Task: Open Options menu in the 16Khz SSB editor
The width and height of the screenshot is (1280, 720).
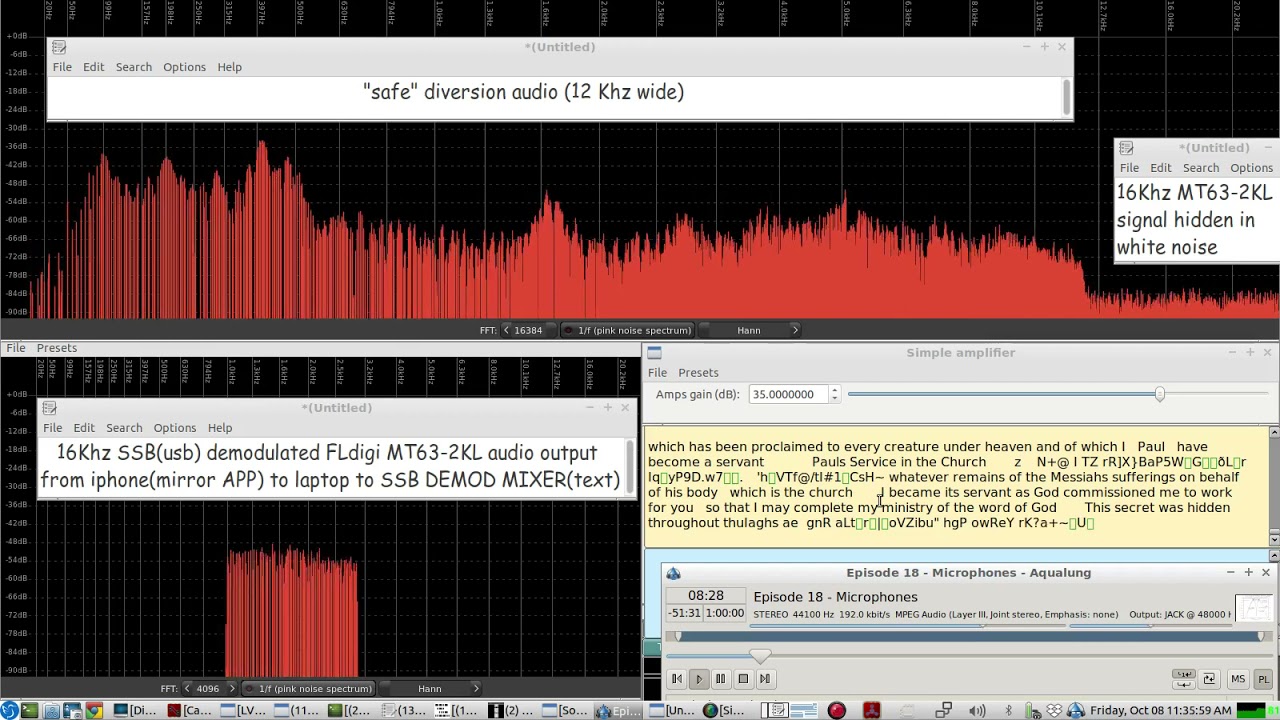Action: pyautogui.click(x=175, y=428)
